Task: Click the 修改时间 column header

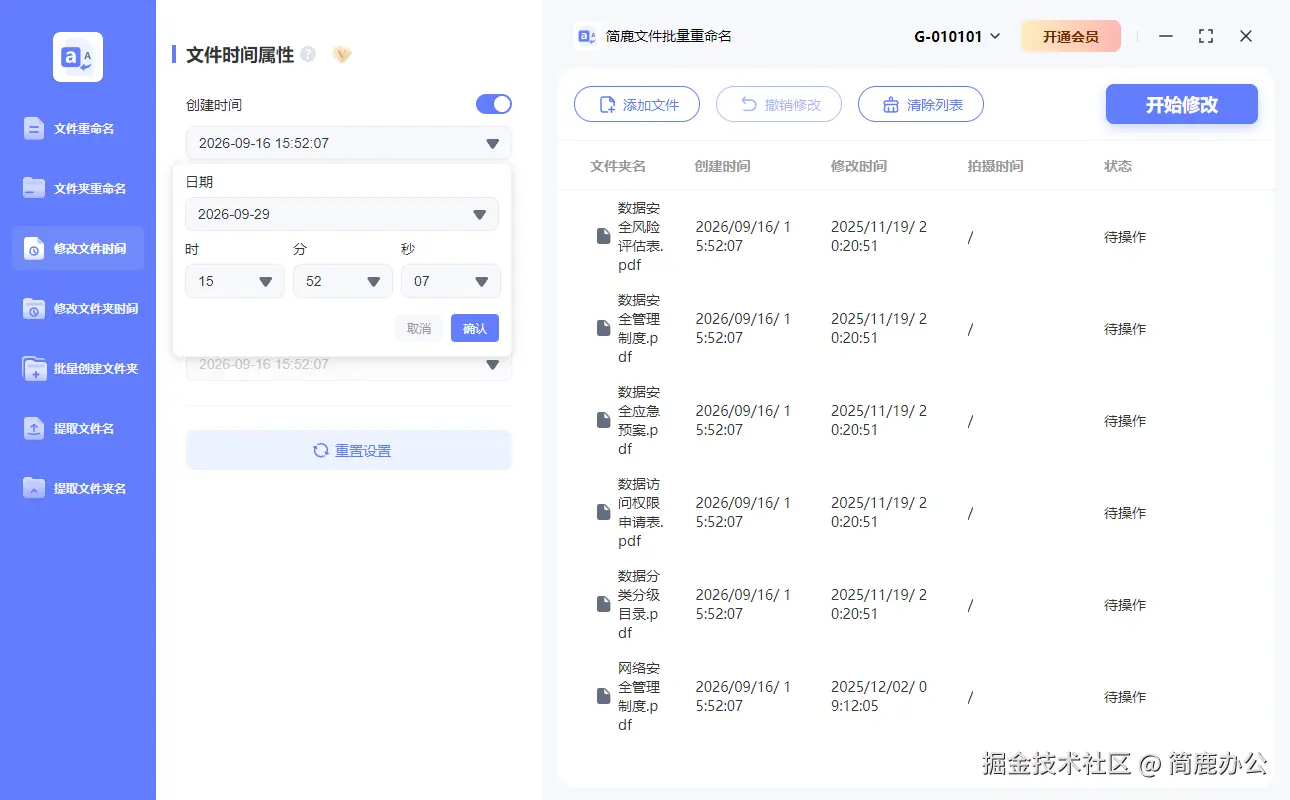Action: 859,166
